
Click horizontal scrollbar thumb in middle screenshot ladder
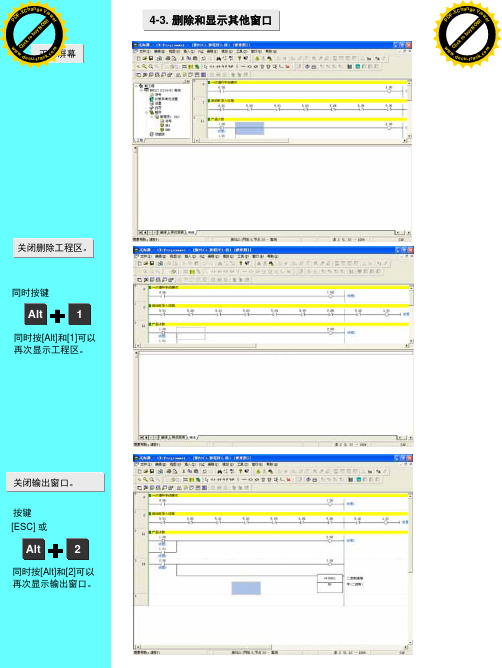click(x=198, y=346)
